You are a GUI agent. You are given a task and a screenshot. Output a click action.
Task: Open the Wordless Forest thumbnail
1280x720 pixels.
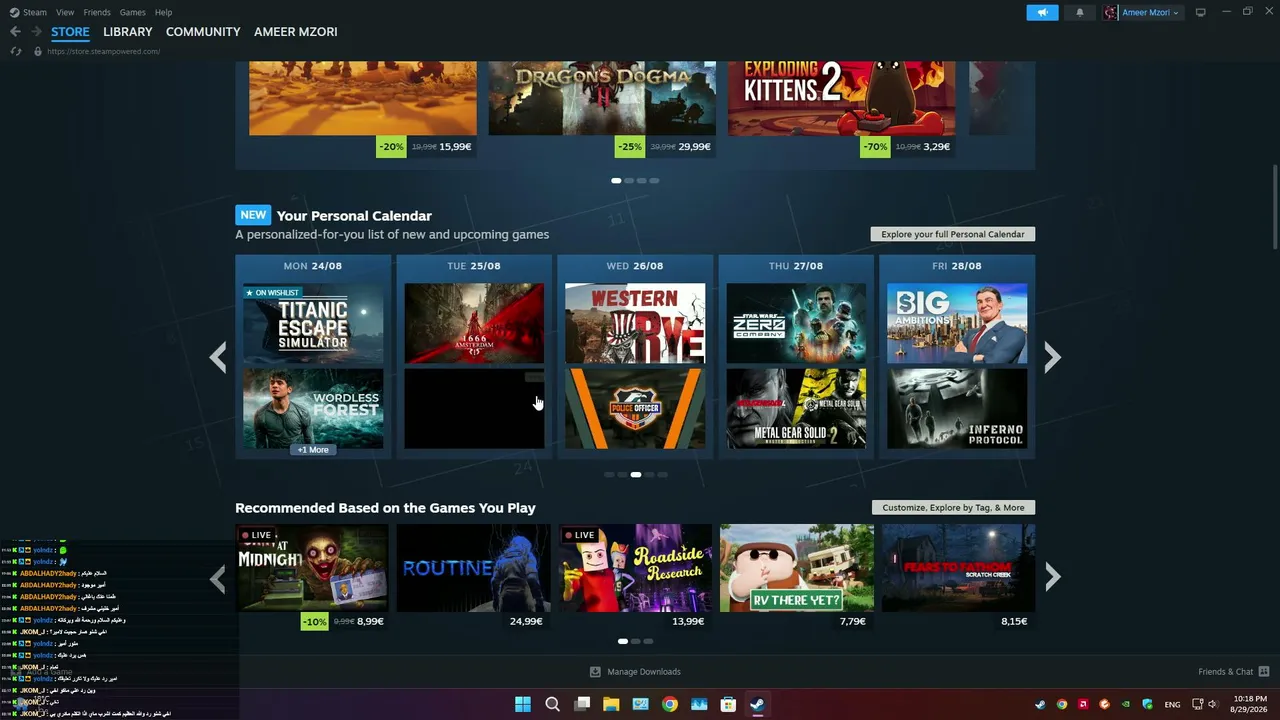(313, 408)
